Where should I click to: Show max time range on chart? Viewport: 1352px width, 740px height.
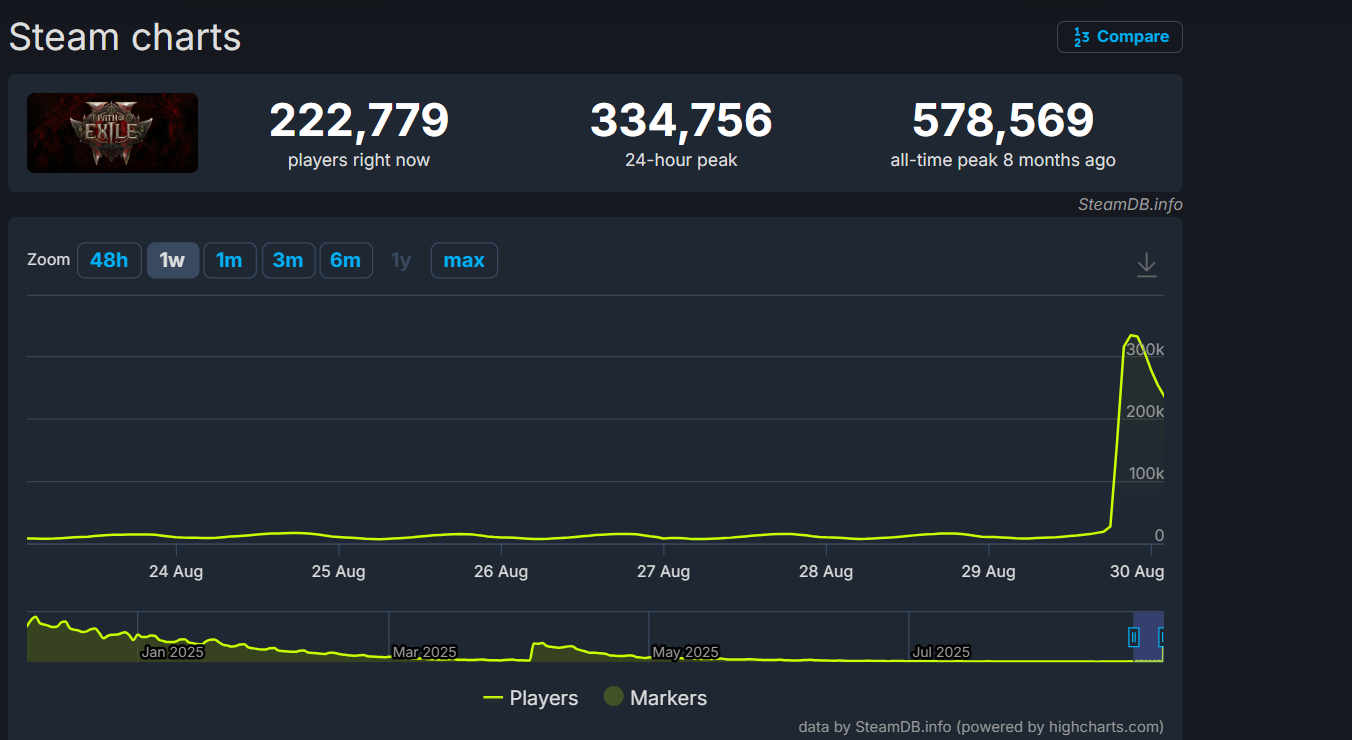[464, 260]
